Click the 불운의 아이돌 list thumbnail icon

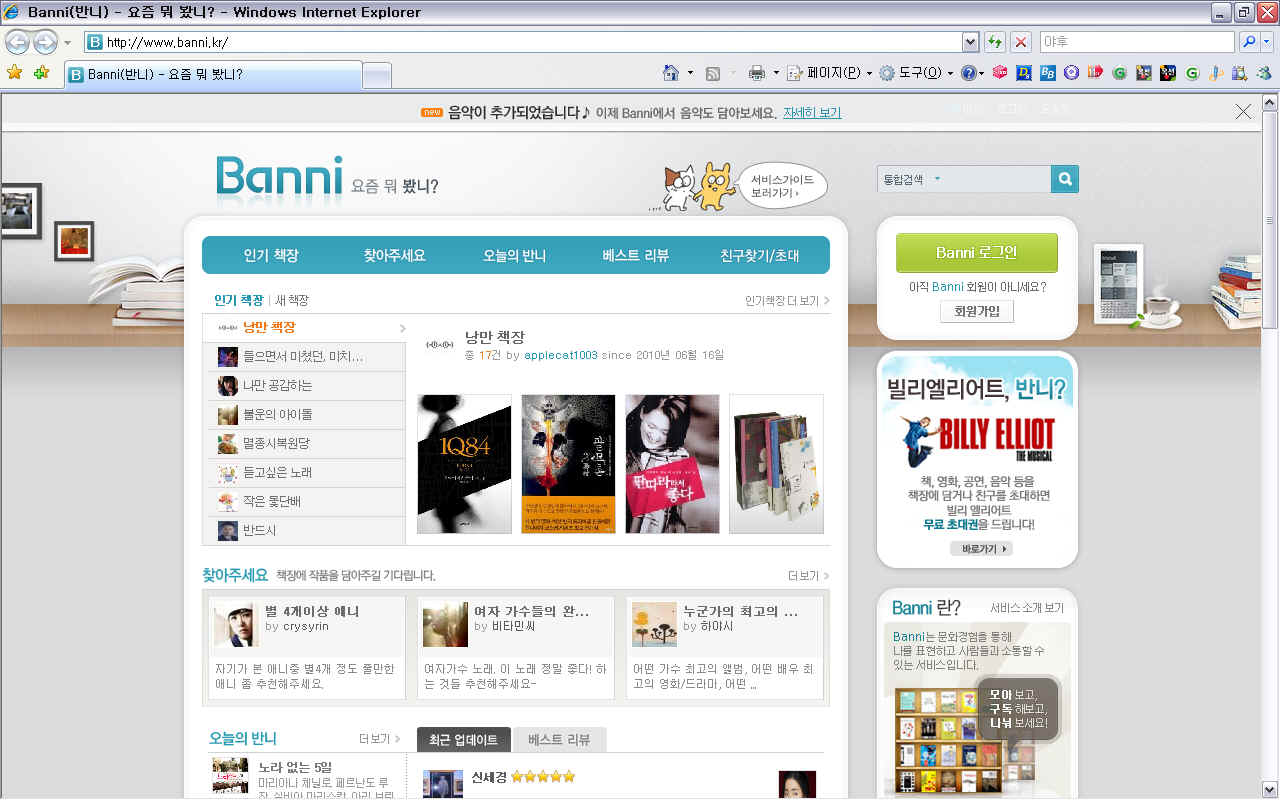[x=227, y=414]
